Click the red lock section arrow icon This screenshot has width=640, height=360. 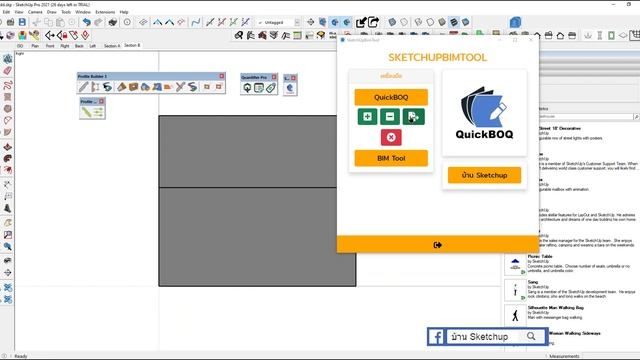[x=62, y=36]
